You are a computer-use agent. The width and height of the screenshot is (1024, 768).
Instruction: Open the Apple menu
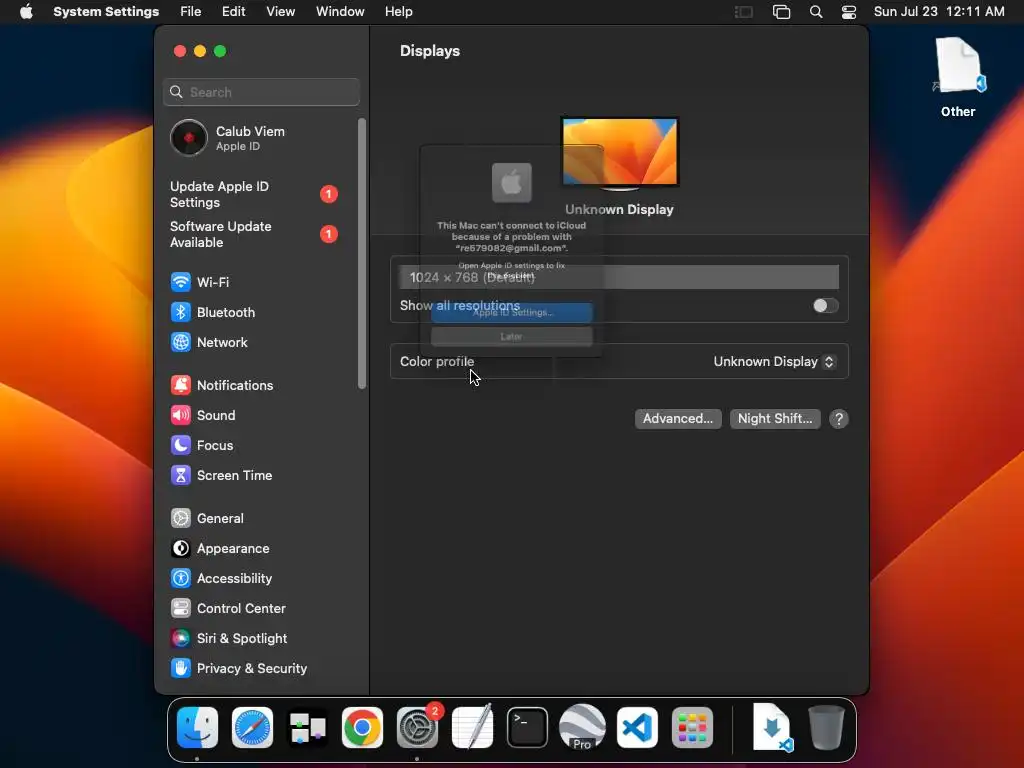coord(26,12)
